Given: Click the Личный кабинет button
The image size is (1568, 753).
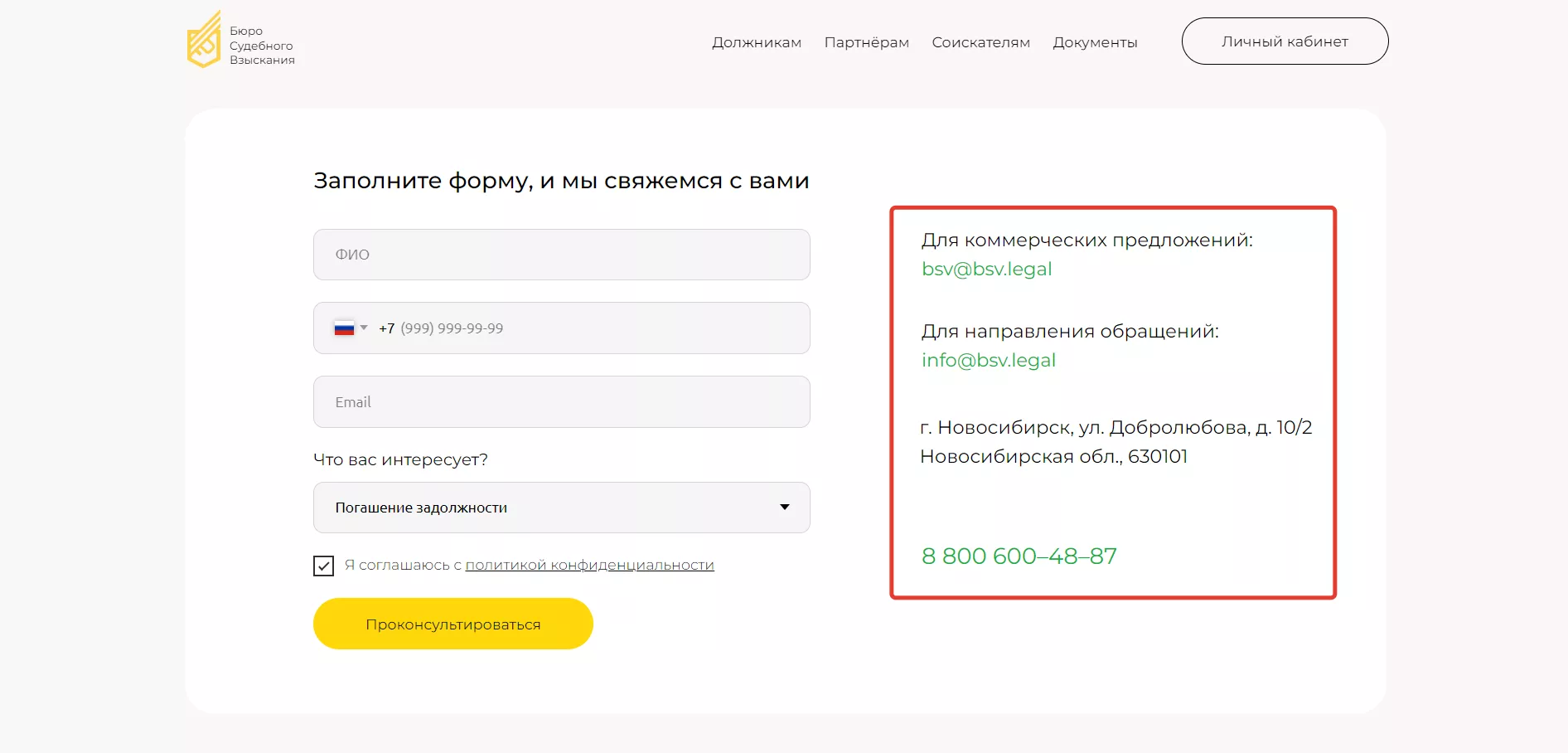Looking at the screenshot, I should 1285,41.
